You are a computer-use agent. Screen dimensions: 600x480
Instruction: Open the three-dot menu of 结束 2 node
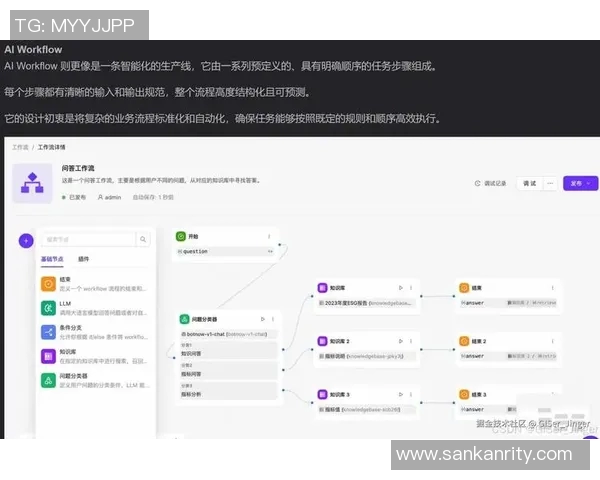coord(553,341)
